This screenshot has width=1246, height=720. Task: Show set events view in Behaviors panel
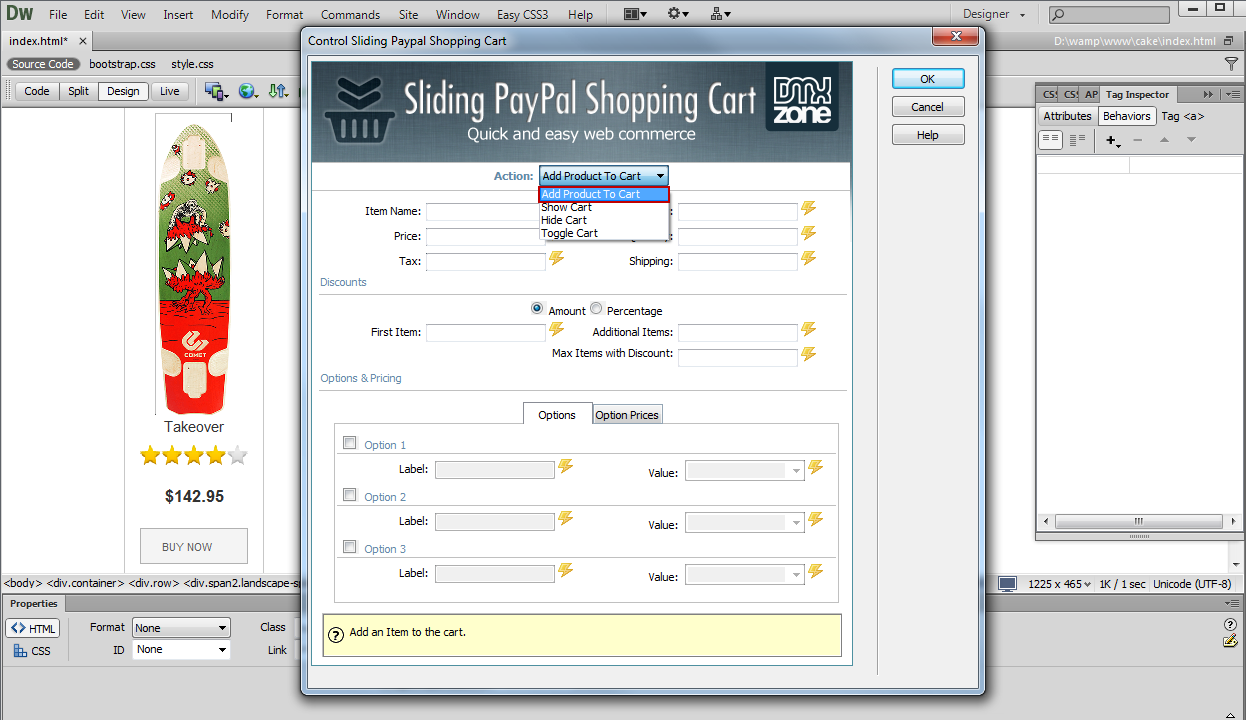[x=1050, y=141]
